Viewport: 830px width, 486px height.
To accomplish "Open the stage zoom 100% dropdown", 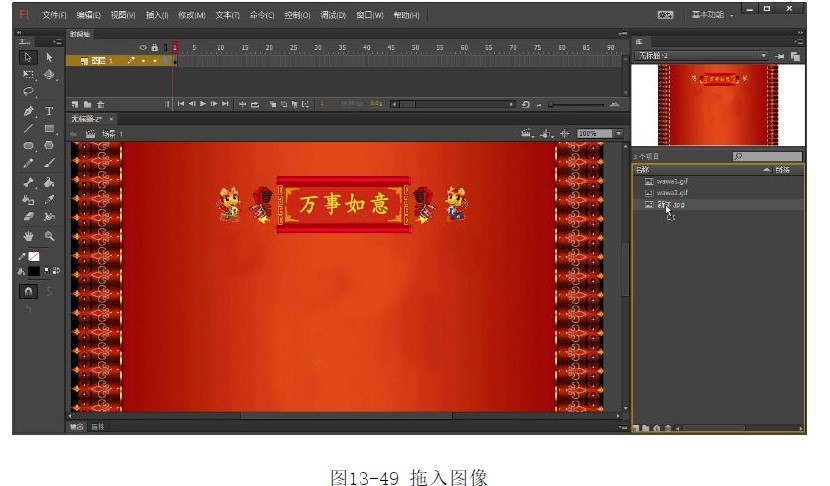I will pos(618,133).
